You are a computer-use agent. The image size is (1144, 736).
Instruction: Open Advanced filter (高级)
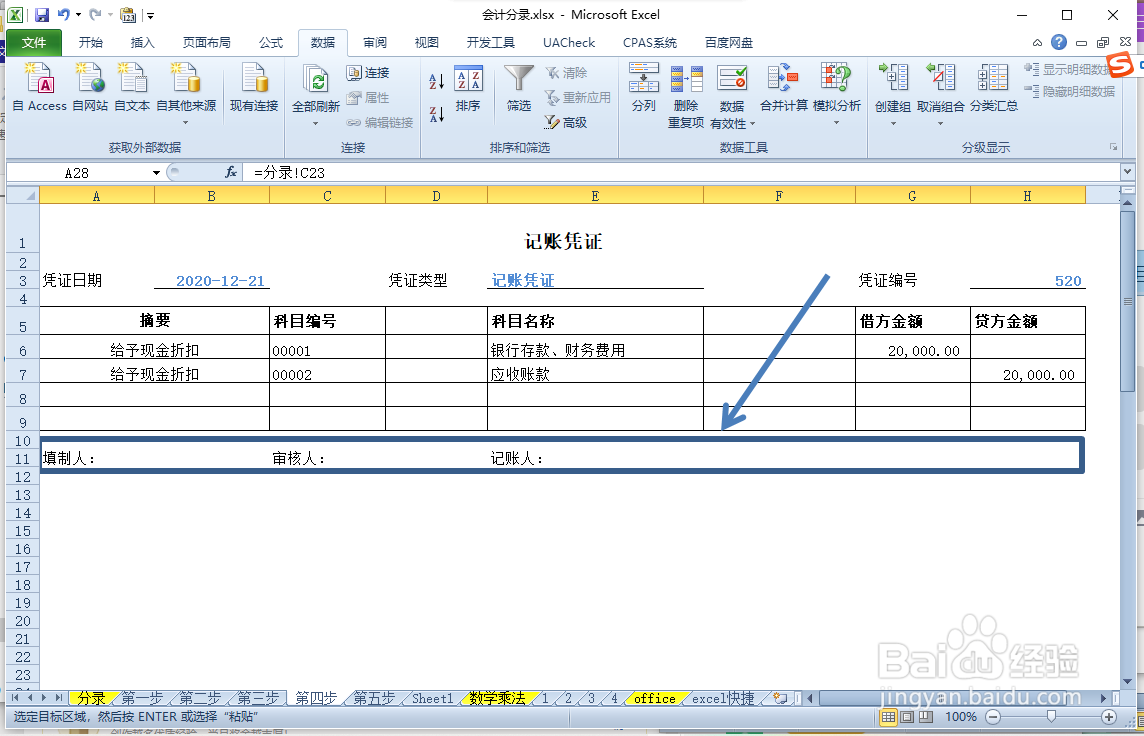566,123
